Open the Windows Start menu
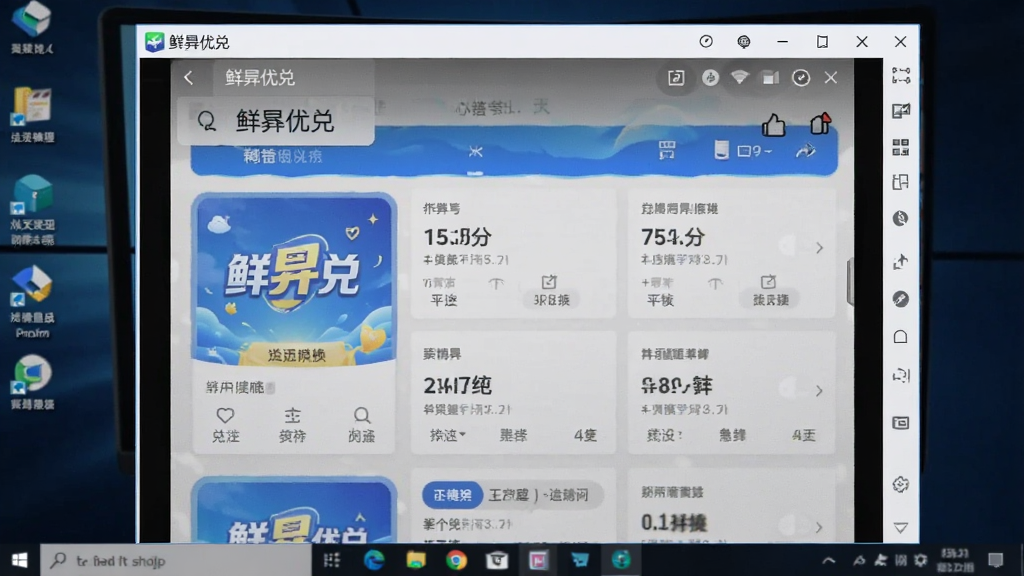The height and width of the screenshot is (576, 1024). 20,560
